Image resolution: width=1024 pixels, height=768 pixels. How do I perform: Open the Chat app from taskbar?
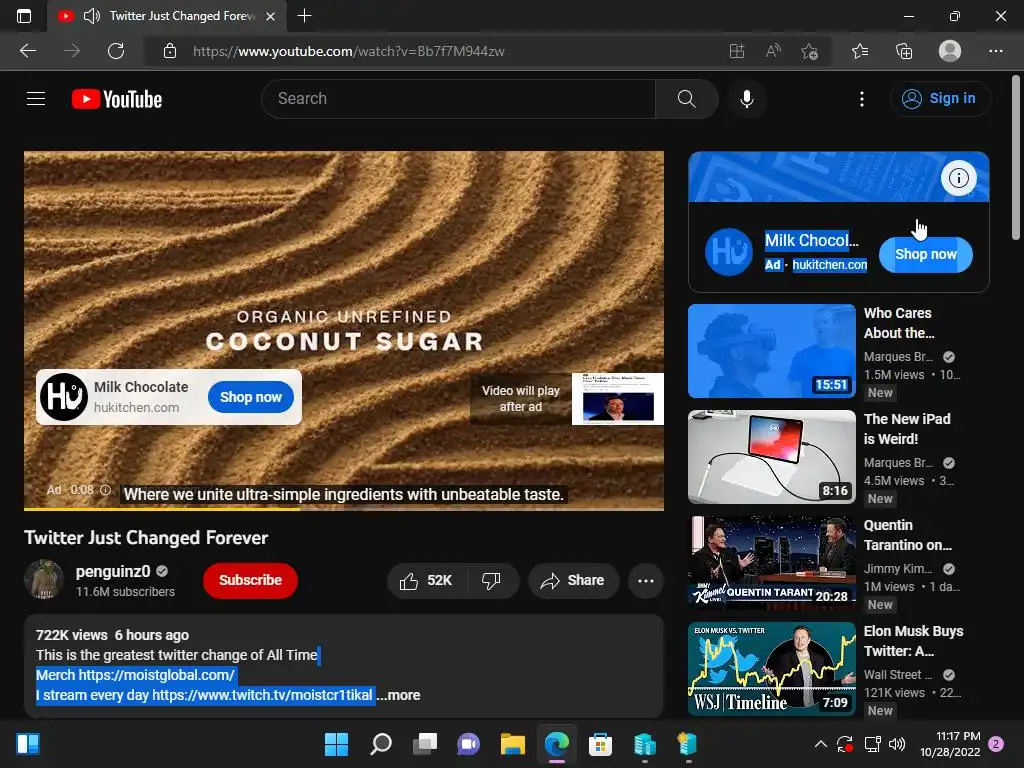(468, 744)
